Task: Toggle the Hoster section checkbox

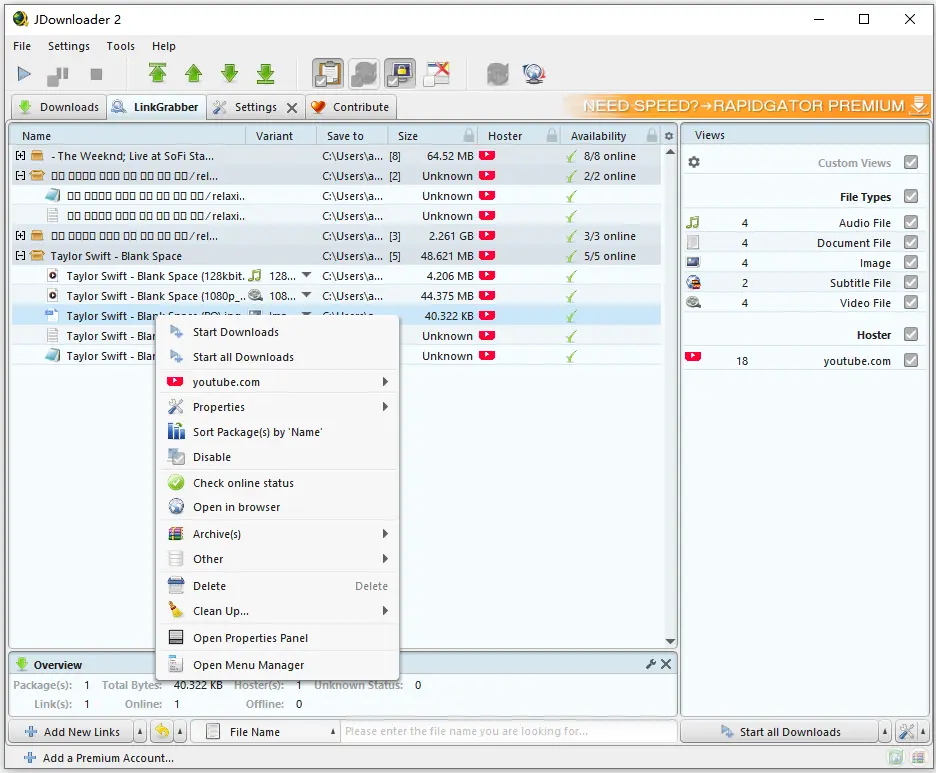Action: pos(910,334)
